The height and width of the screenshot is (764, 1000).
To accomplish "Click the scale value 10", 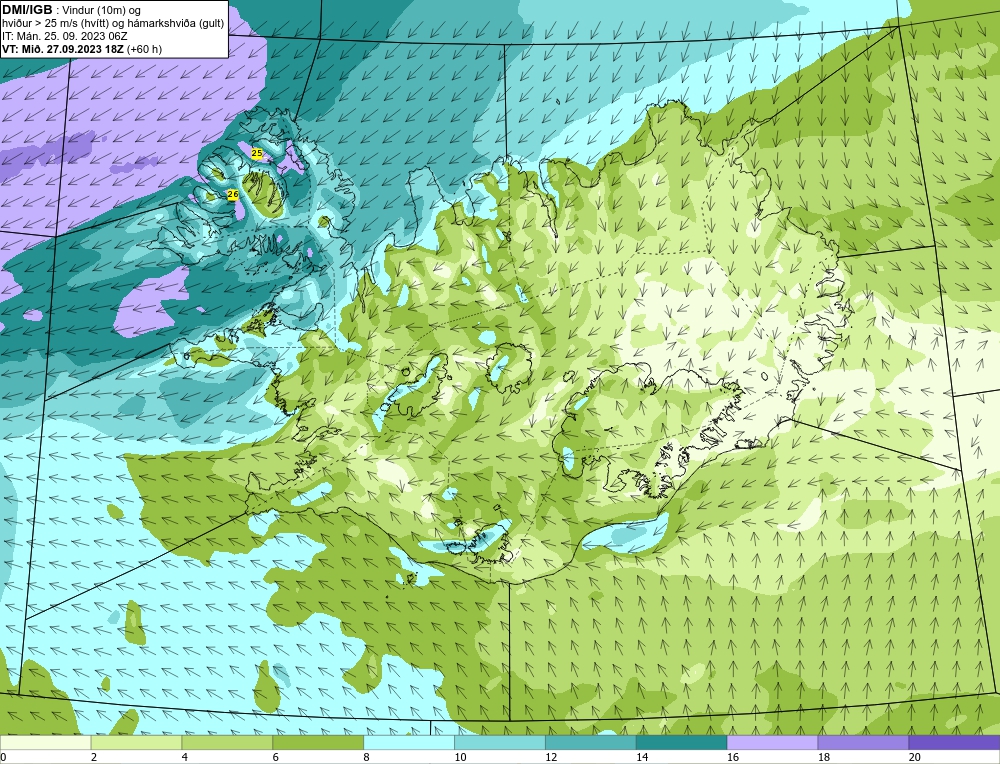I will coord(460,757).
